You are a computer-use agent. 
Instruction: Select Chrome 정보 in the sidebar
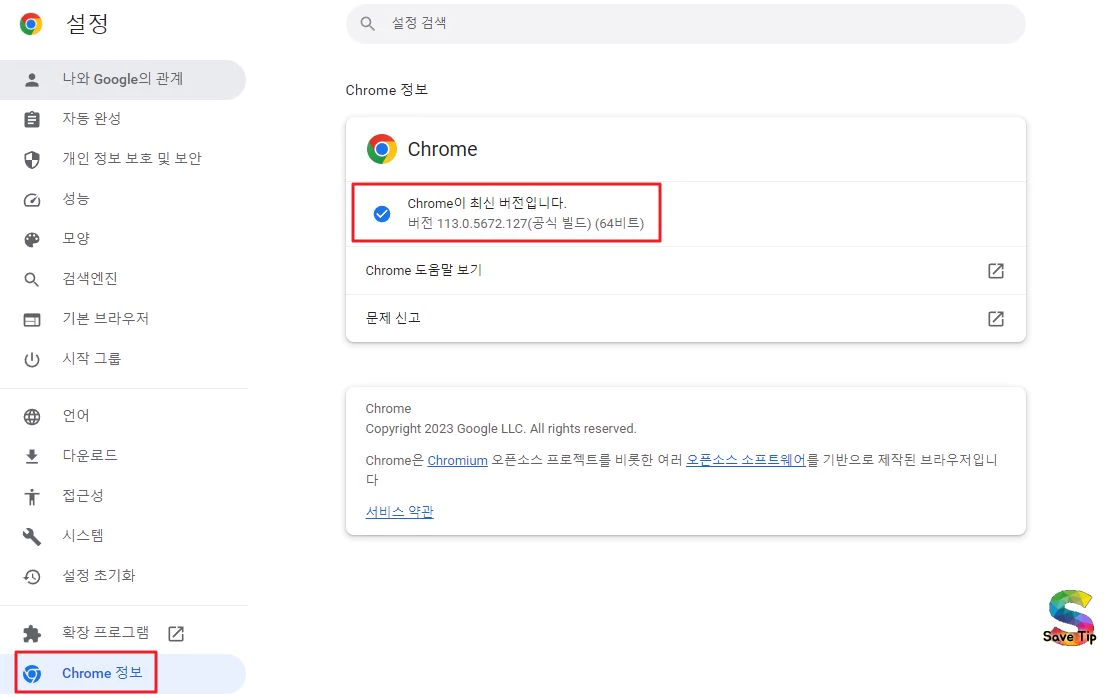point(123,673)
